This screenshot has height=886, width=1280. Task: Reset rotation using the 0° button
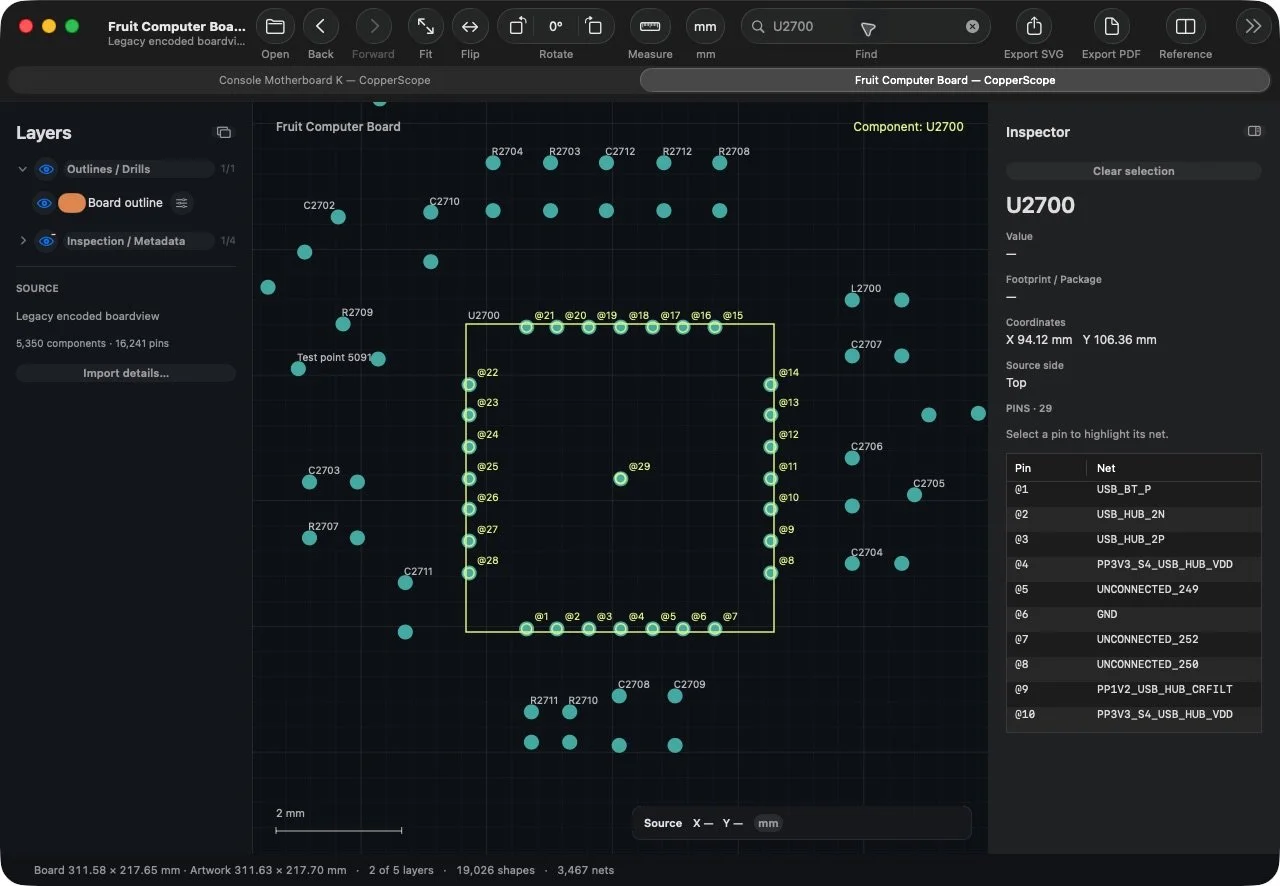[556, 27]
